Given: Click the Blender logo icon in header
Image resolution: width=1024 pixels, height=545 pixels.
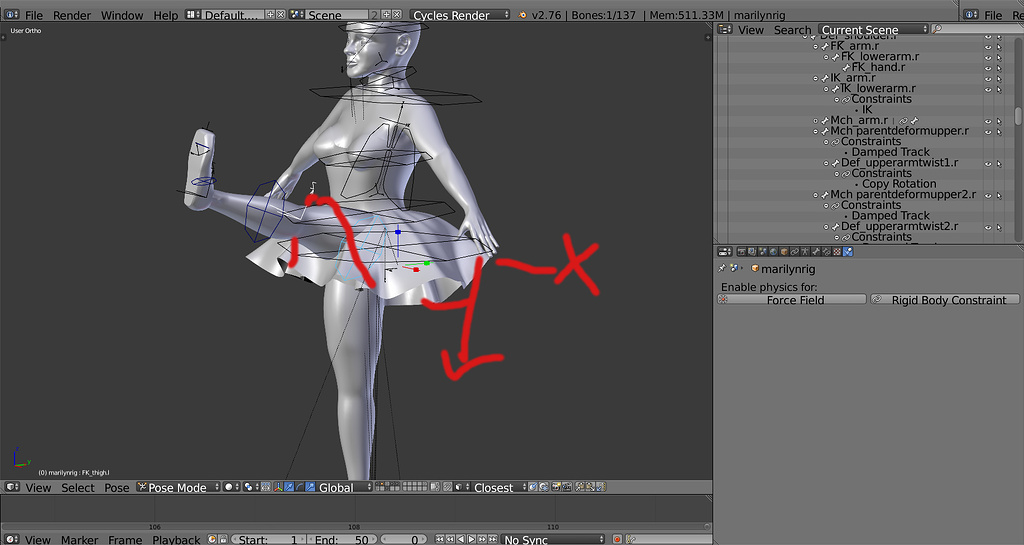Looking at the screenshot, I should point(522,14).
